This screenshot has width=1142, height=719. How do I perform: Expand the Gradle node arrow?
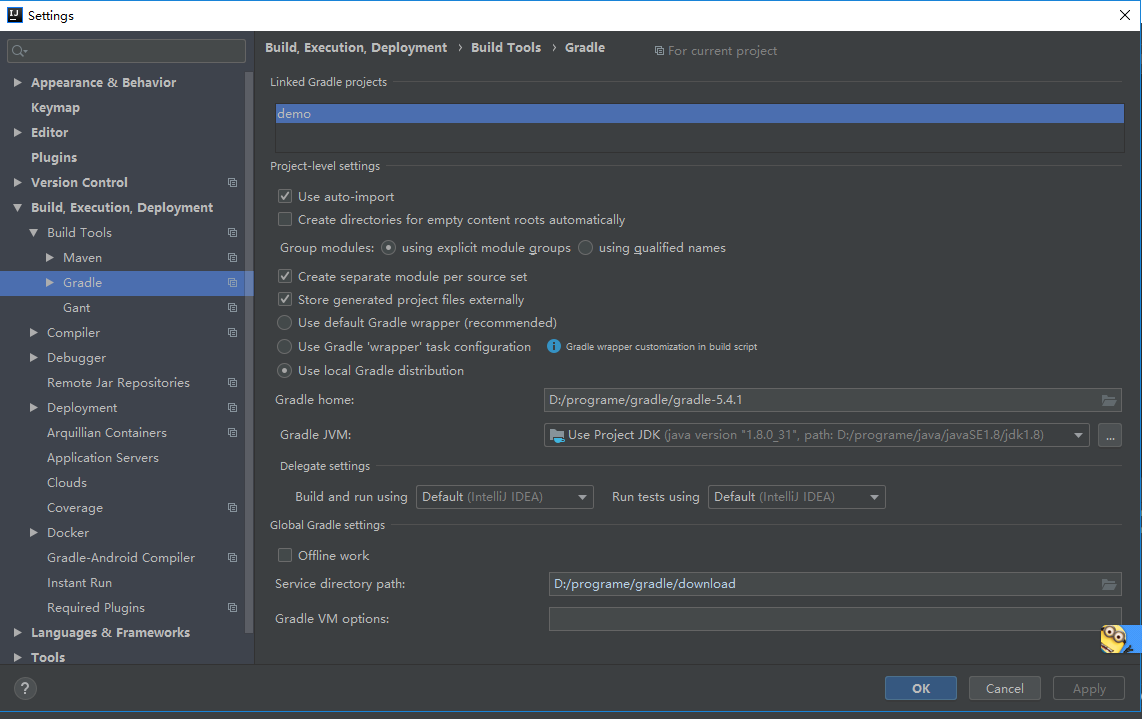tap(50, 283)
